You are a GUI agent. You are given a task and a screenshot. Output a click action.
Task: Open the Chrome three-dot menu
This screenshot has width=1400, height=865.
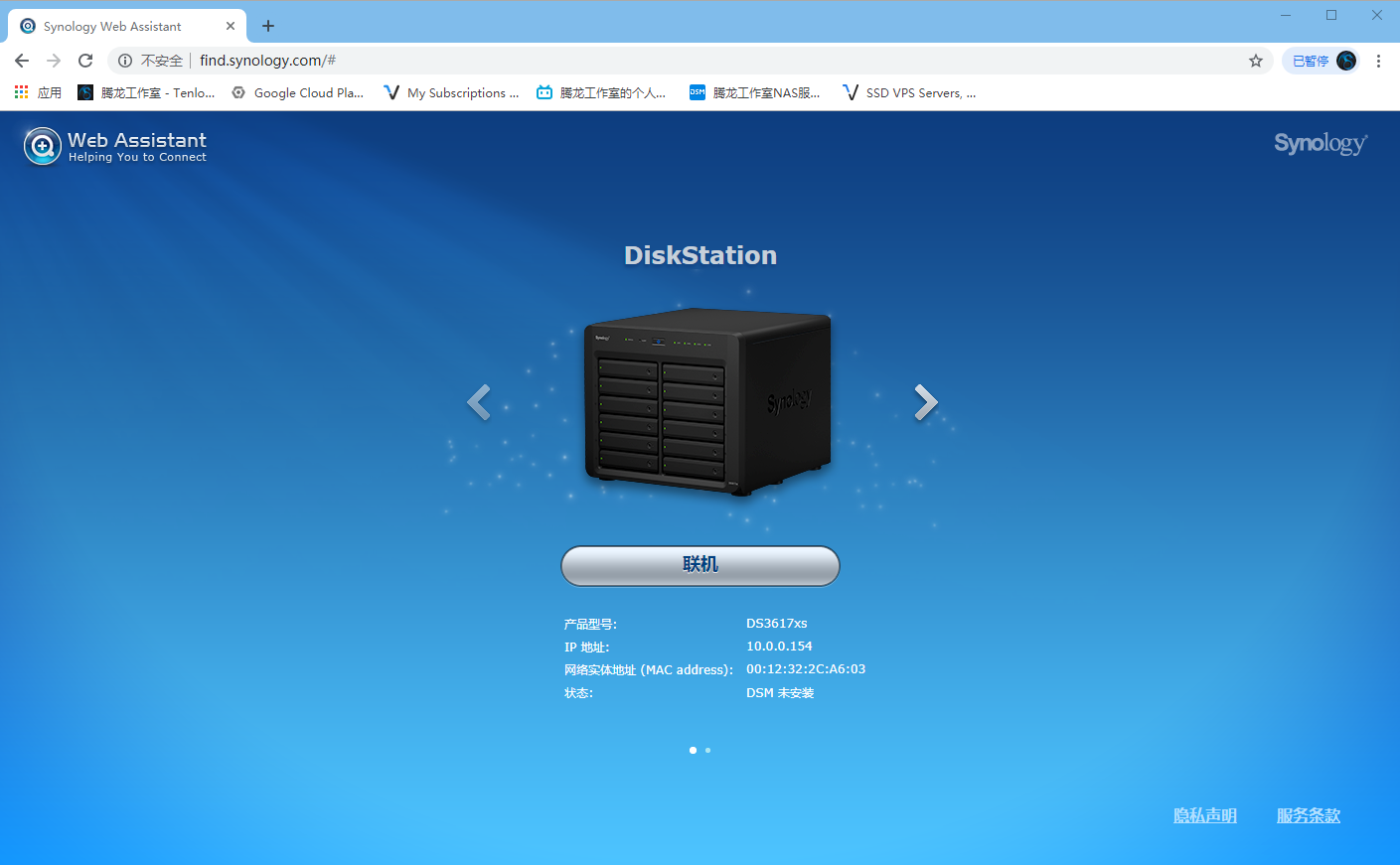click(1378, 61)
